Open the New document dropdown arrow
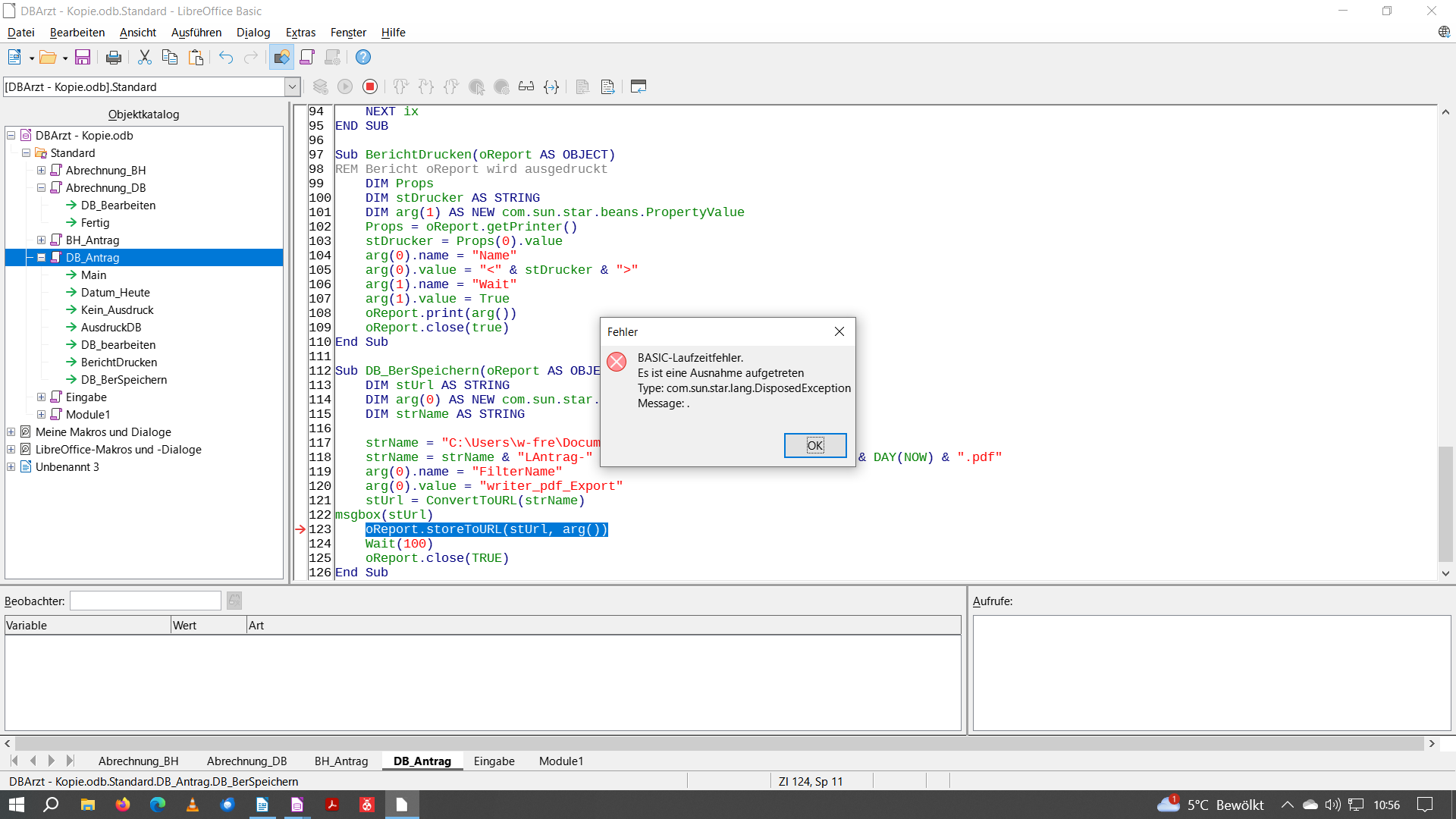Viewport: 1456px width, 819px height. coord(31,58)
